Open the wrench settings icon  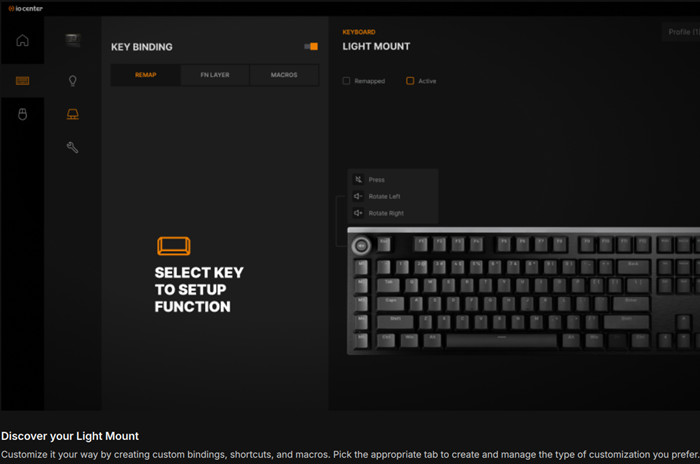pos(72,147)
